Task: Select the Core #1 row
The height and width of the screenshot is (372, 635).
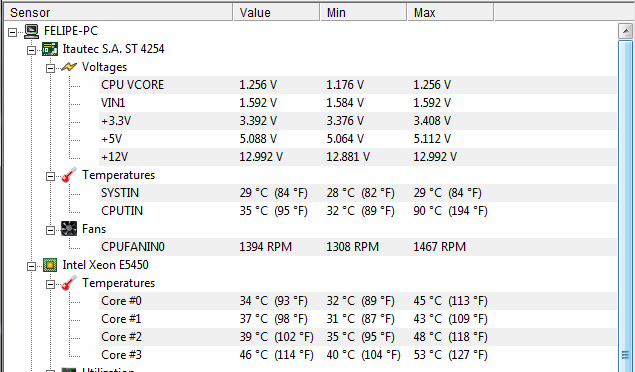Action: pyautogui.click(x=358, y=319)
